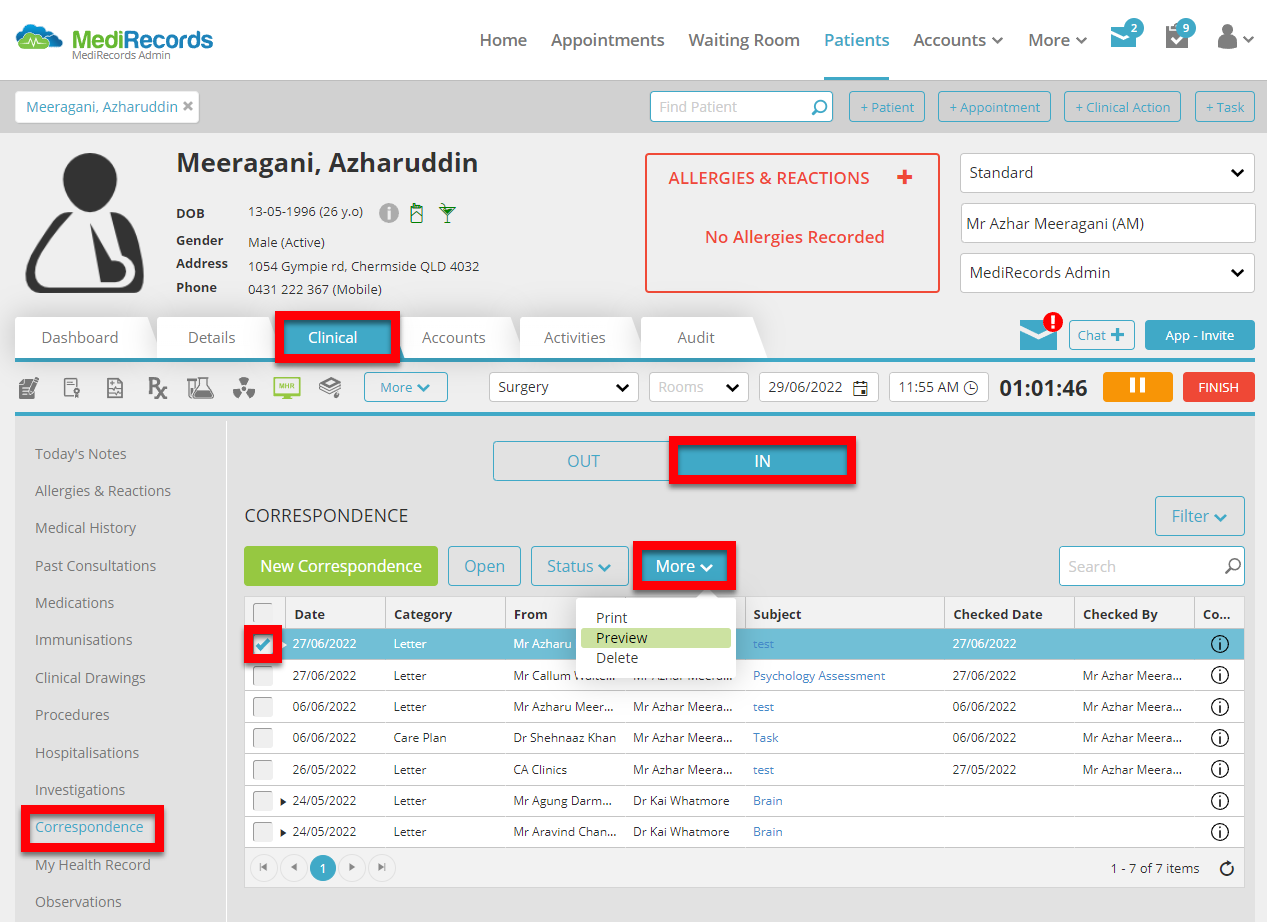Open the Rx prescription icon
This screenshot has height=922, width=1267.
[x=157, y=387]
